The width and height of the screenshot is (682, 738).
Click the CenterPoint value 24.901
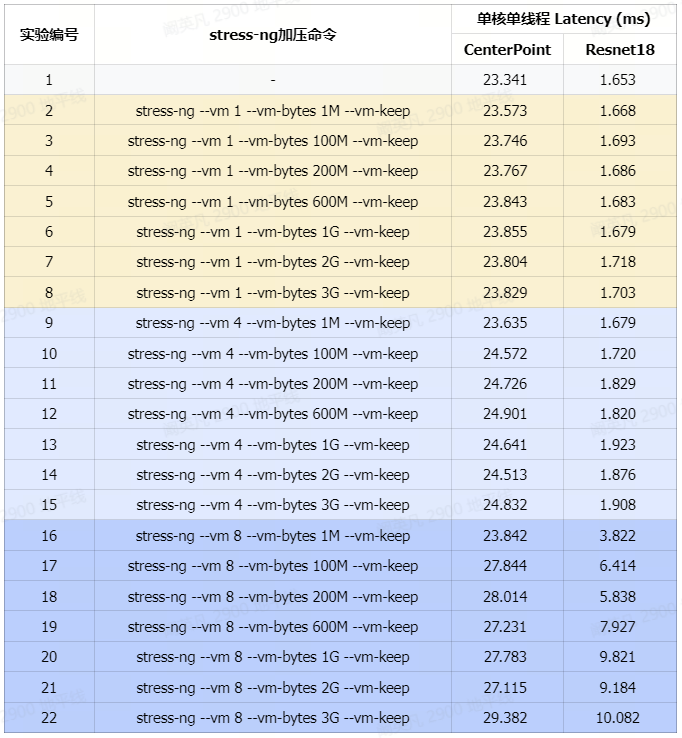(x=505, y=414)
